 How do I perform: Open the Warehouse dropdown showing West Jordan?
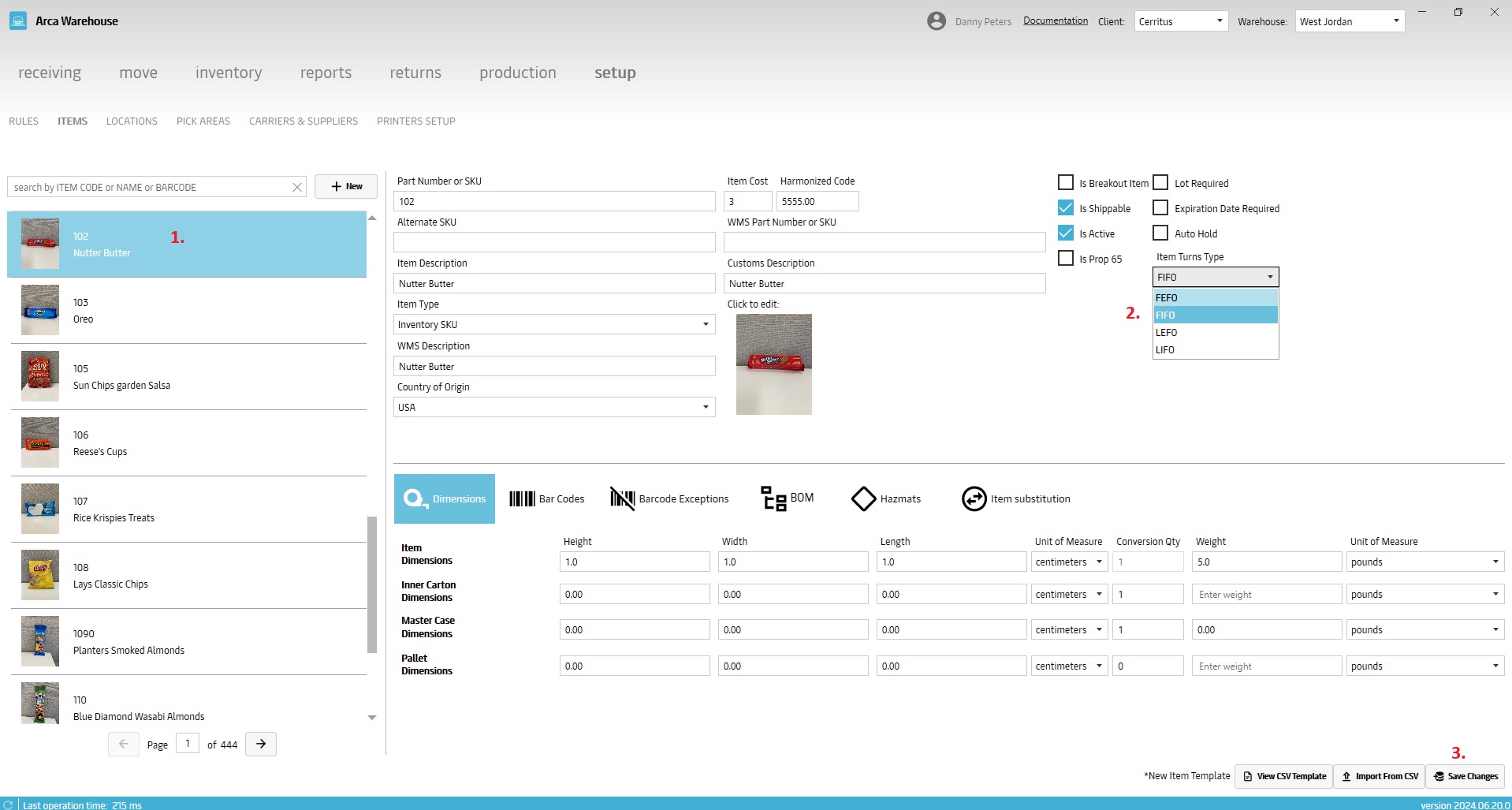point(1350,21)
